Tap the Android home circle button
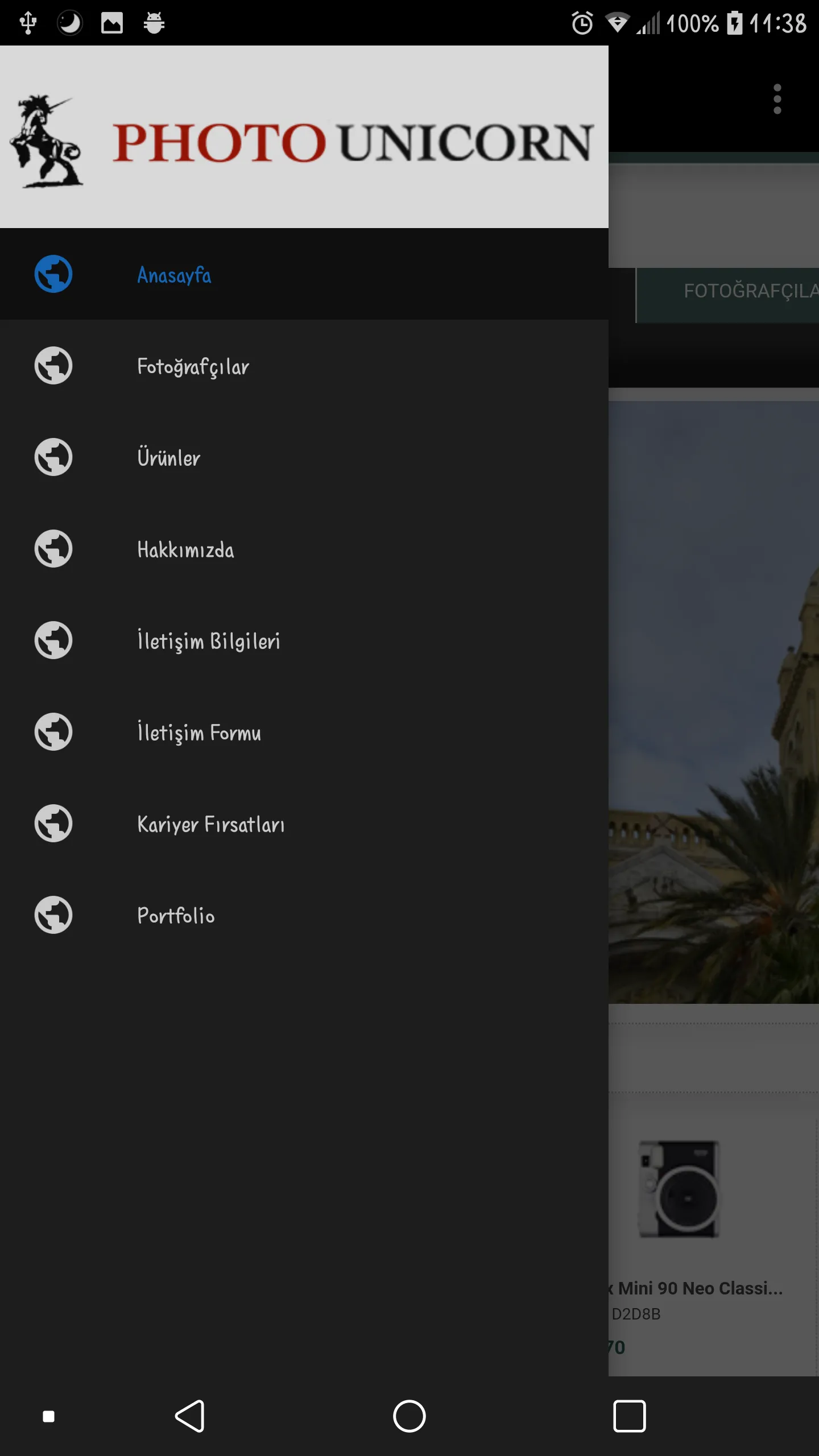This screenshot has width=819, height=1456. click(409, 1416)
